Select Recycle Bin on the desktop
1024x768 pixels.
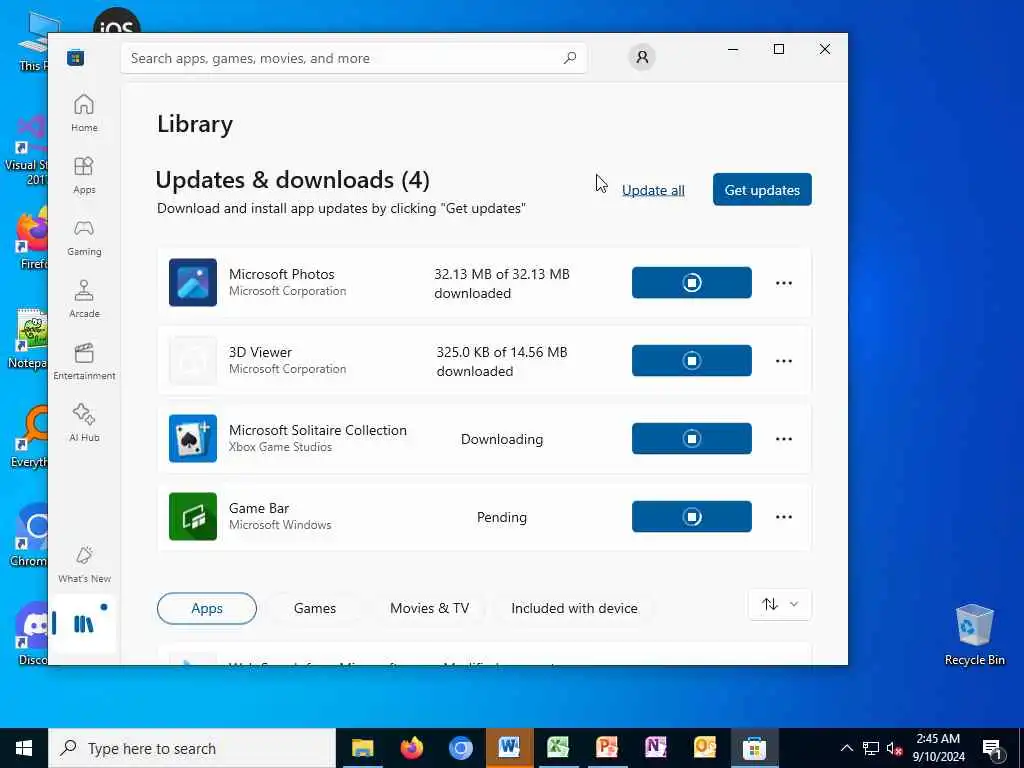974,635
